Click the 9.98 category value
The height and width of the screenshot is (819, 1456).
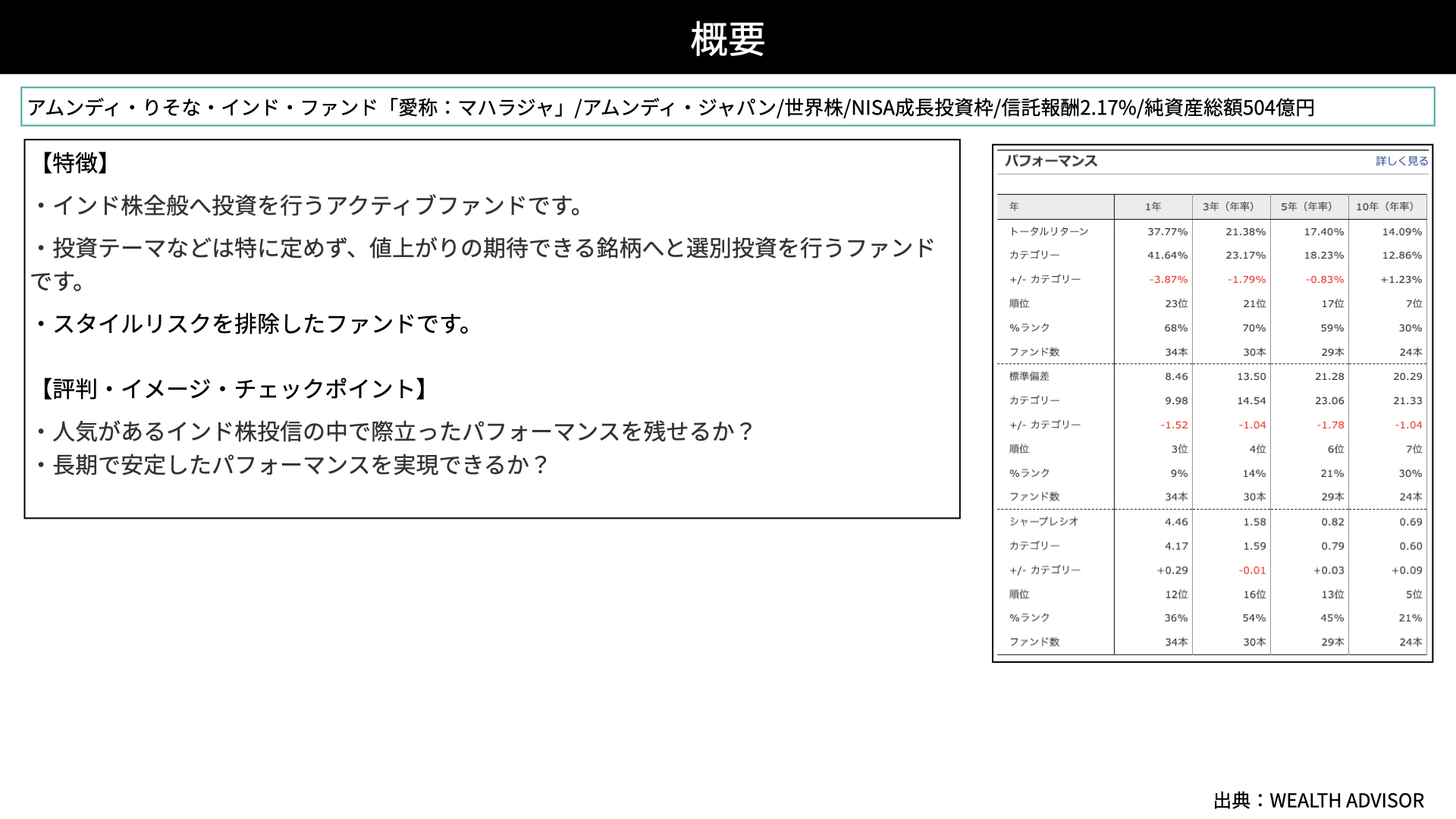pyautogui.click(x=1176, y=400)
